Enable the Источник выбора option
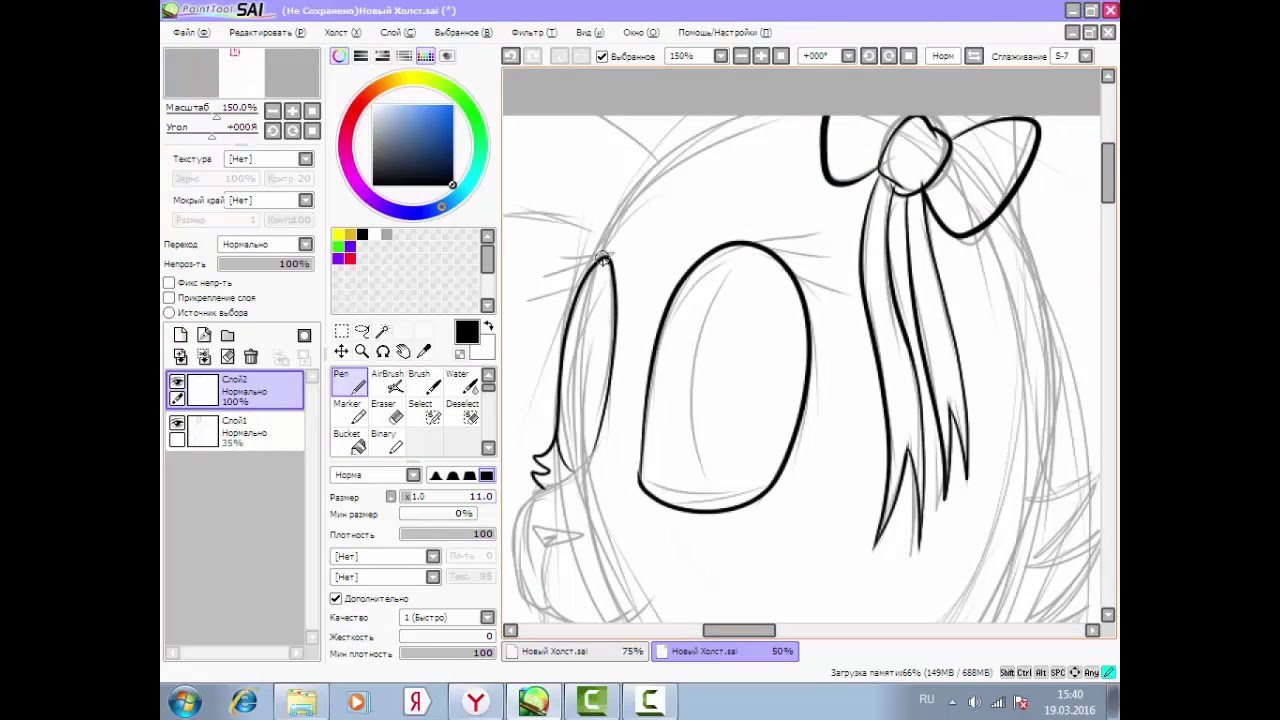Screen dimensions: 1280x720 (169, 313)
